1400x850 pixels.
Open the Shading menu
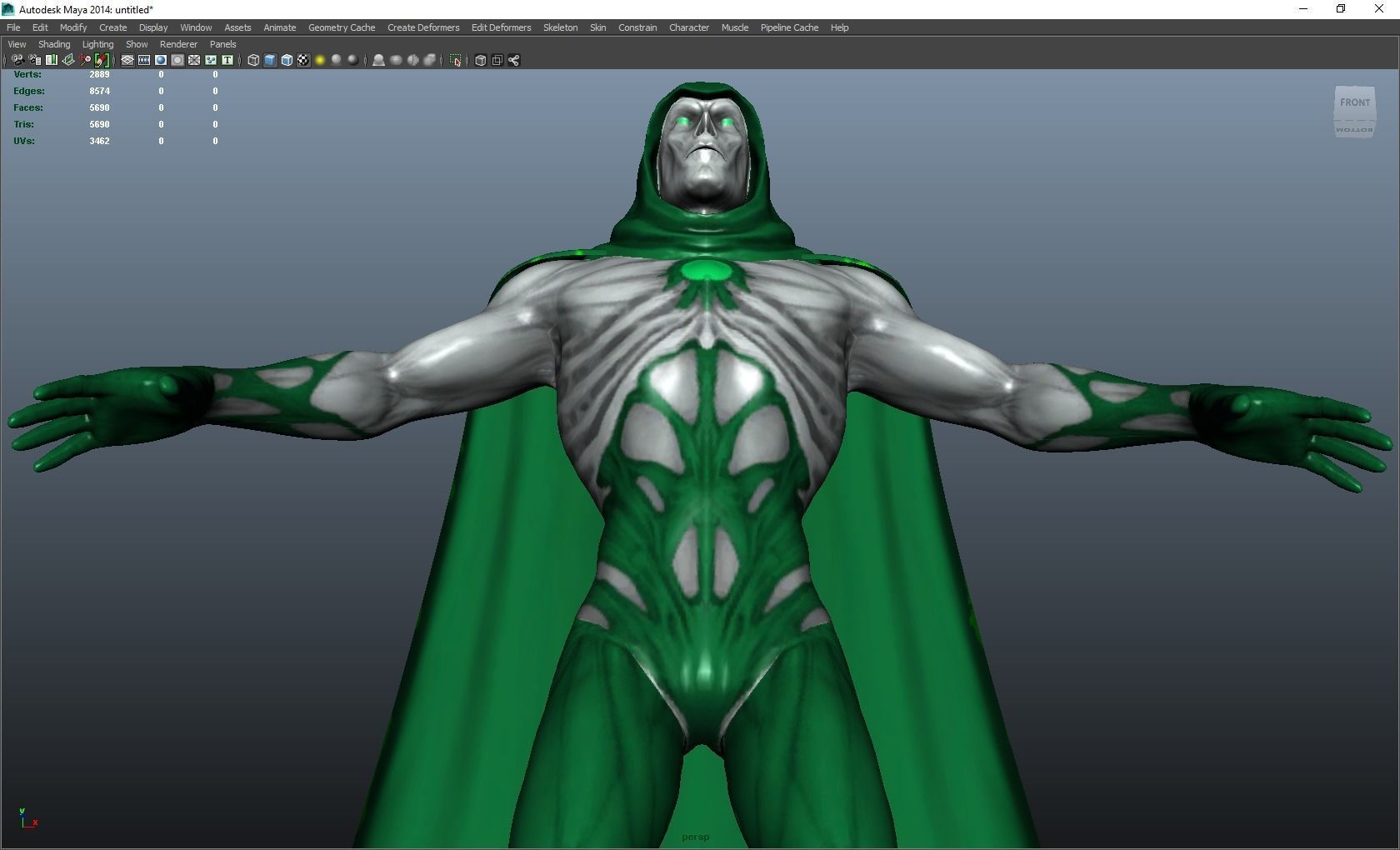53,44
